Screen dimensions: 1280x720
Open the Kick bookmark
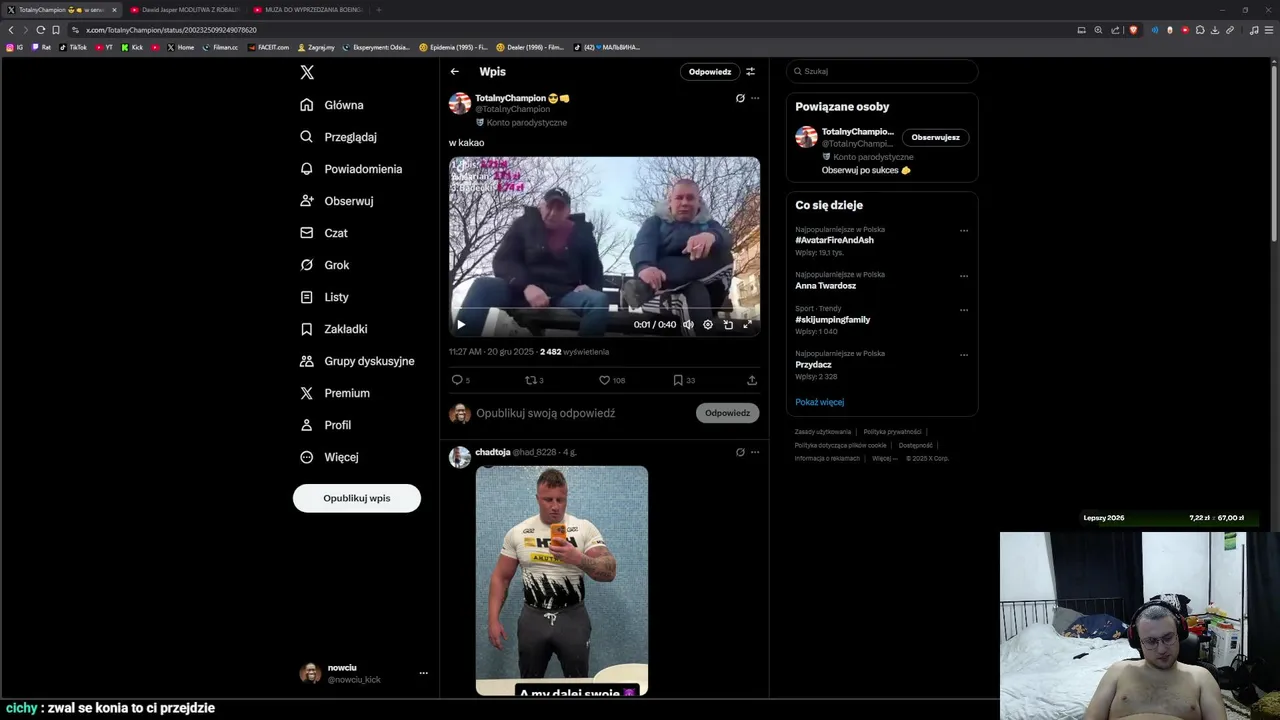pos(133,47)
